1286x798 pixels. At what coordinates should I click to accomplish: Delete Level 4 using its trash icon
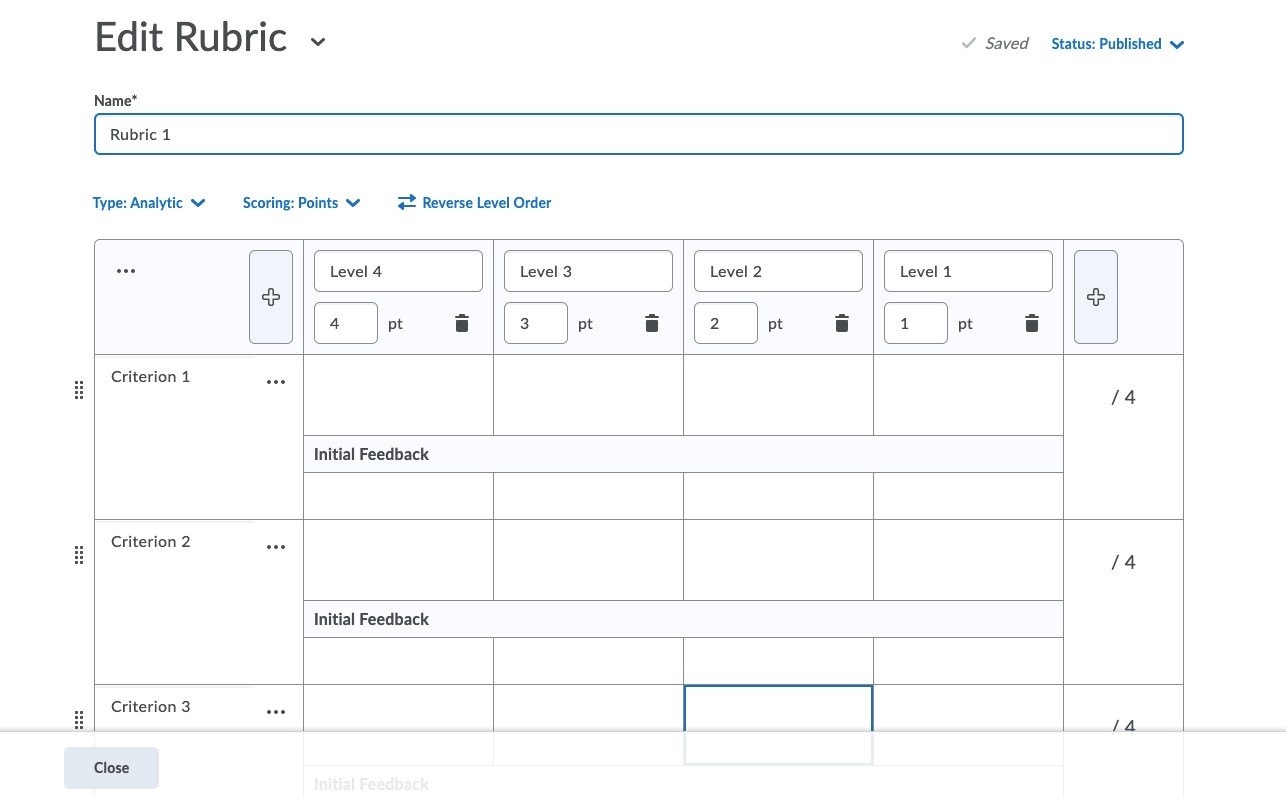point(462,323)
